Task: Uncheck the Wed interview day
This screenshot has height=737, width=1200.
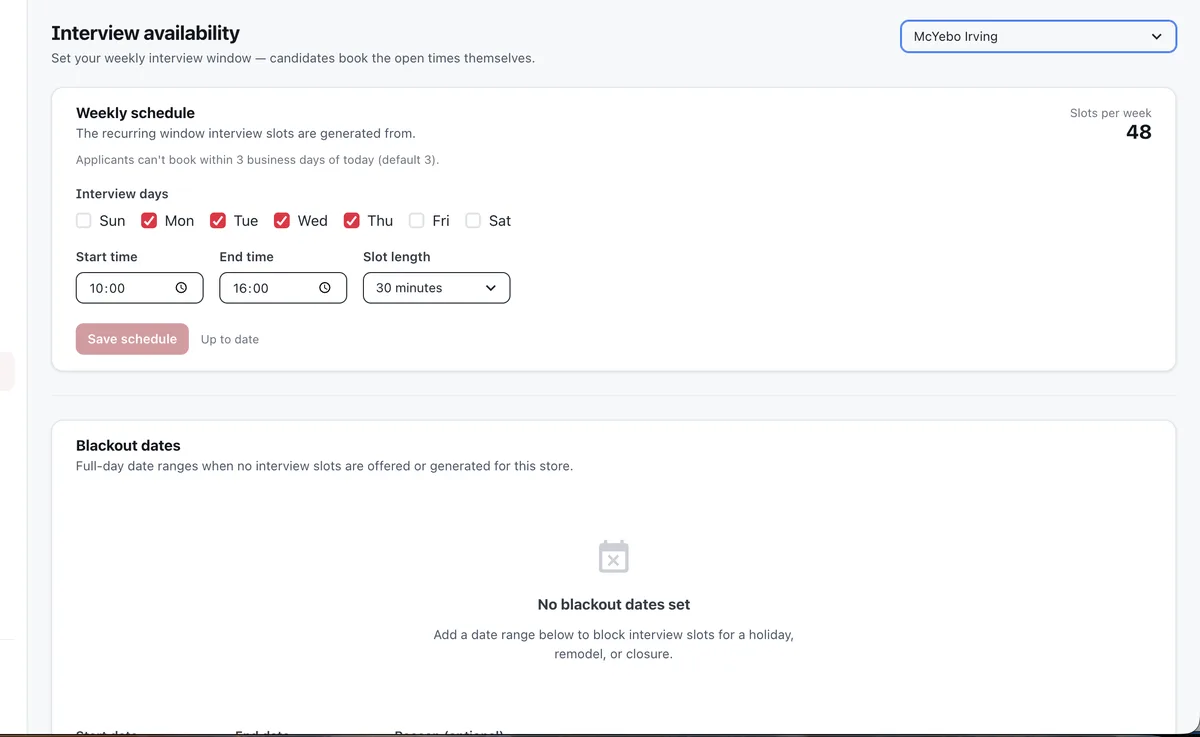Action: (x=282, y=221)
